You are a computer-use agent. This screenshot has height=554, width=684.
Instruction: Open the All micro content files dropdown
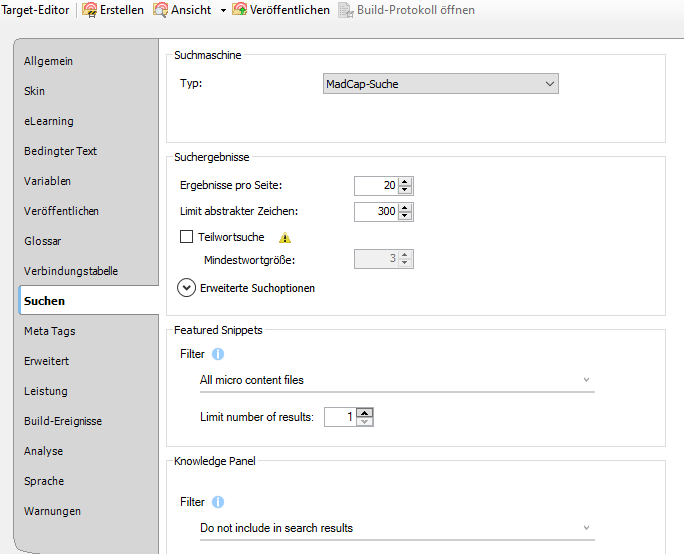point(396,380)
